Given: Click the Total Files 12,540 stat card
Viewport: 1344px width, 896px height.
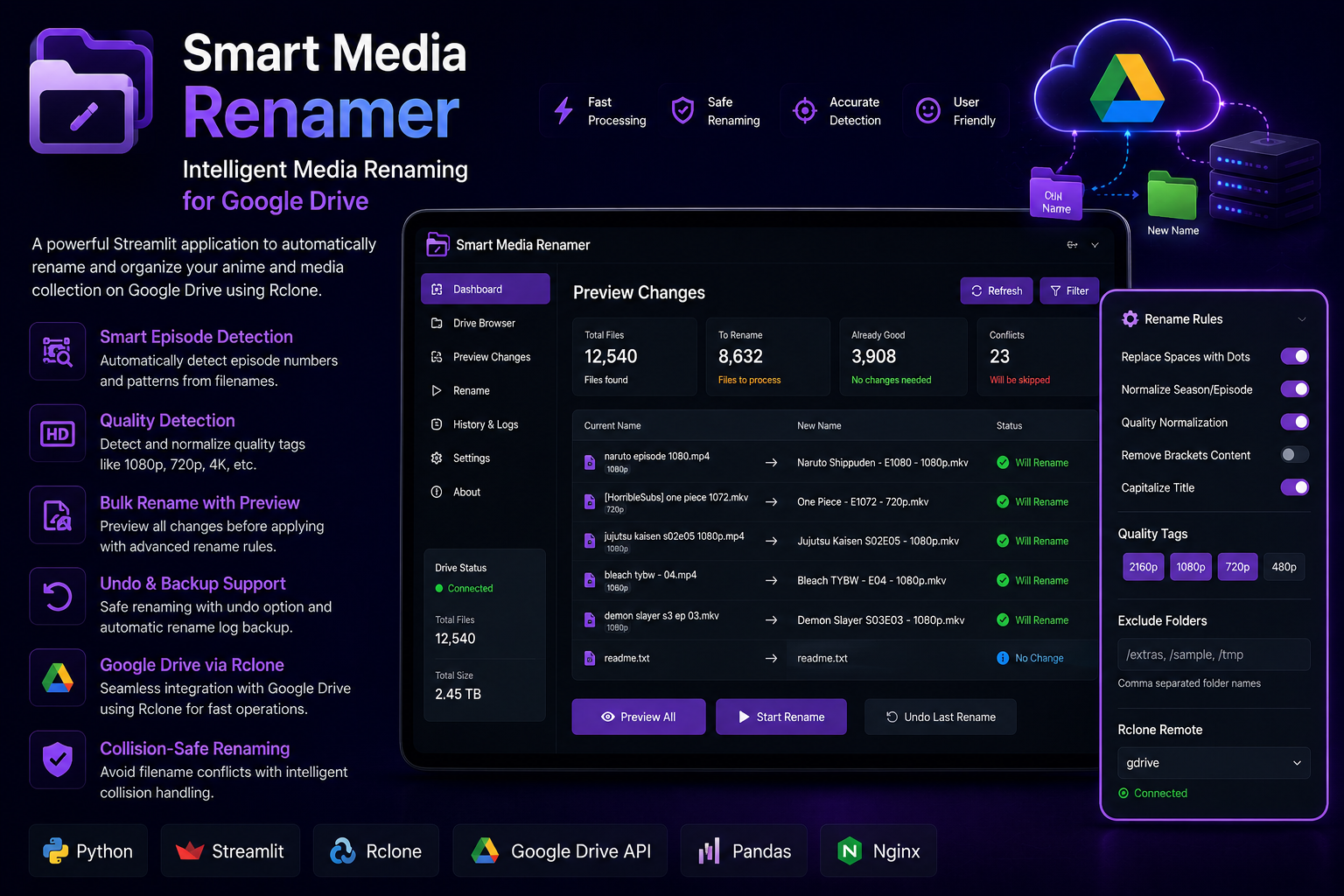Looking at the screenshot, I should (x=635, y=357).
